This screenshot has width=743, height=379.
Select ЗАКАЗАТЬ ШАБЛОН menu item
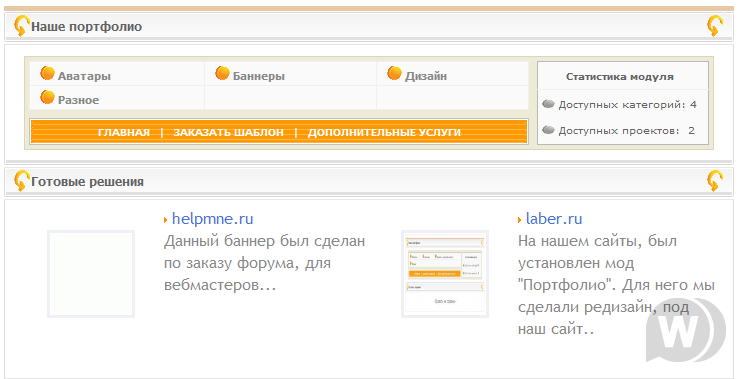228,133
